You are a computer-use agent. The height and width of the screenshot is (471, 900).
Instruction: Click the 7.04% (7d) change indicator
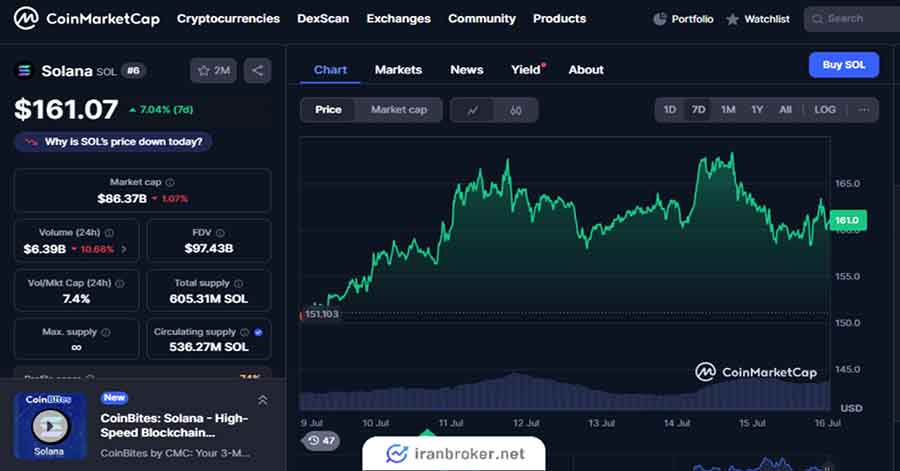click(161, 110)
